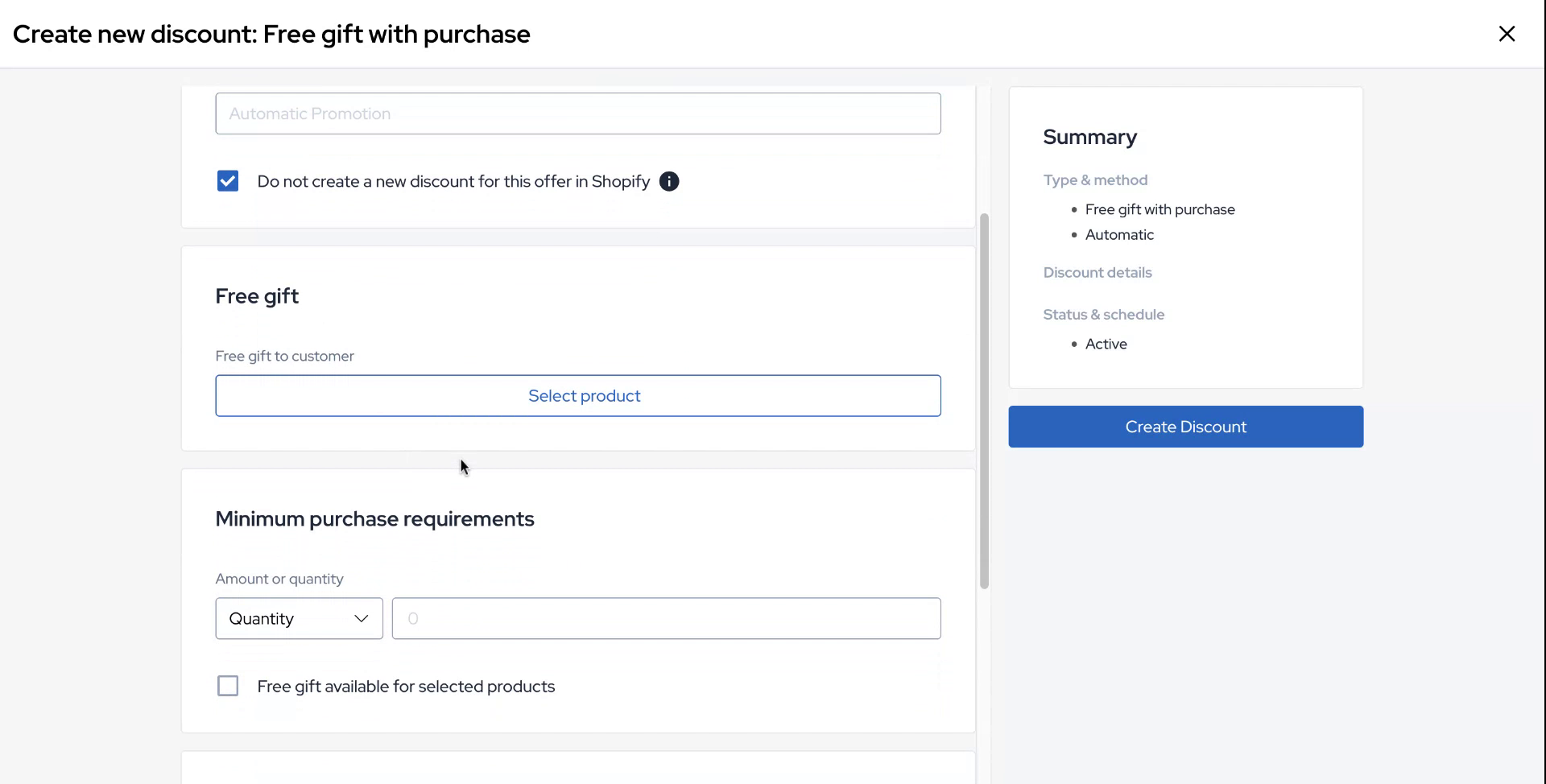Select the 'Active' status entry in Summary

tap(1106, 343)
